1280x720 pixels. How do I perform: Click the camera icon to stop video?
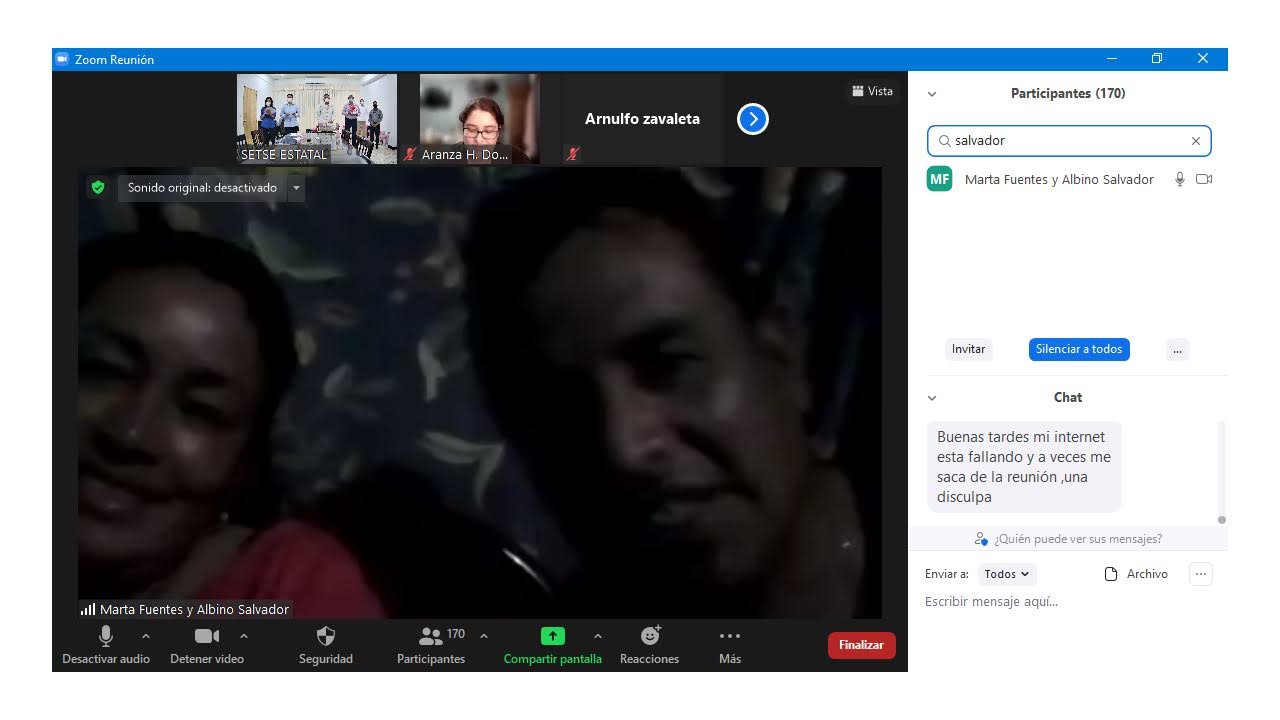207,636
